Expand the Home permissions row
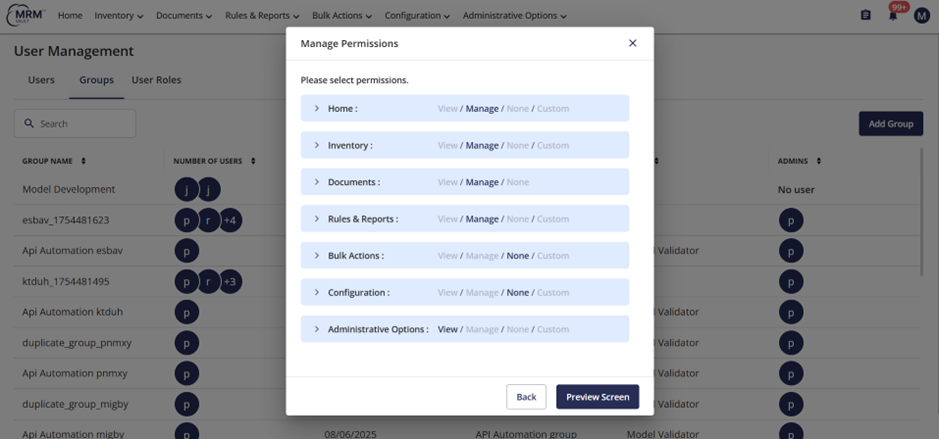 [317, 108]
